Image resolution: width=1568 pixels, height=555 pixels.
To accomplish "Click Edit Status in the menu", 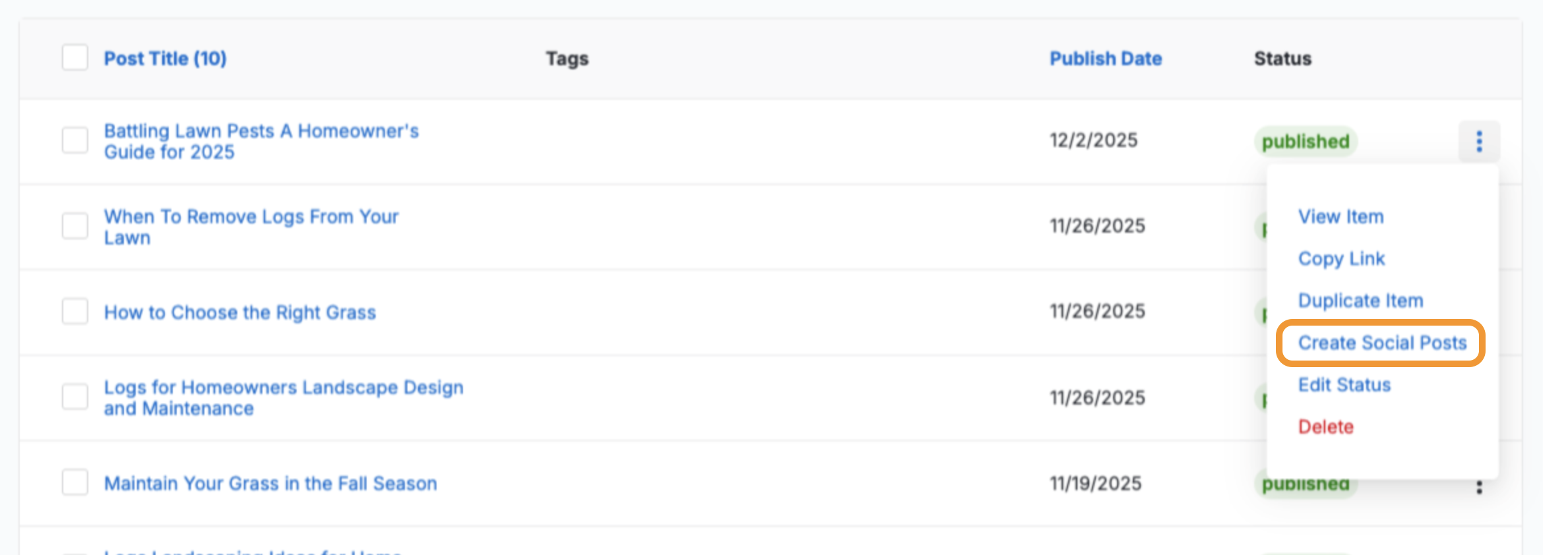I will tap(1344, 385).
